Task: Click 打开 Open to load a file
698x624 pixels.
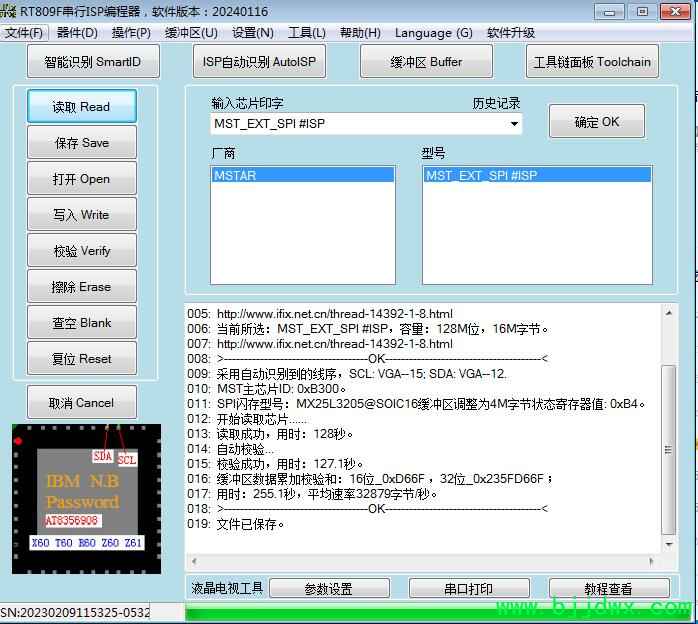Action: coord(81,179)
